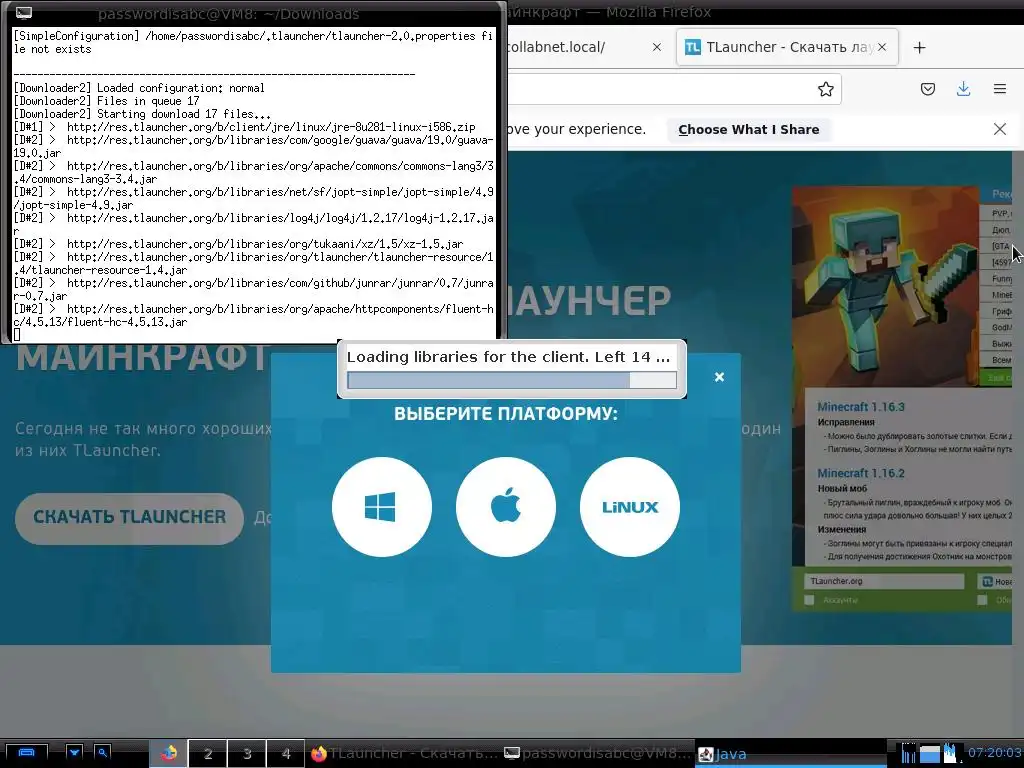Close the collabnet.local tab
Image resolution: width=1024 pixels, height=768 pixels.
point(657,47)
